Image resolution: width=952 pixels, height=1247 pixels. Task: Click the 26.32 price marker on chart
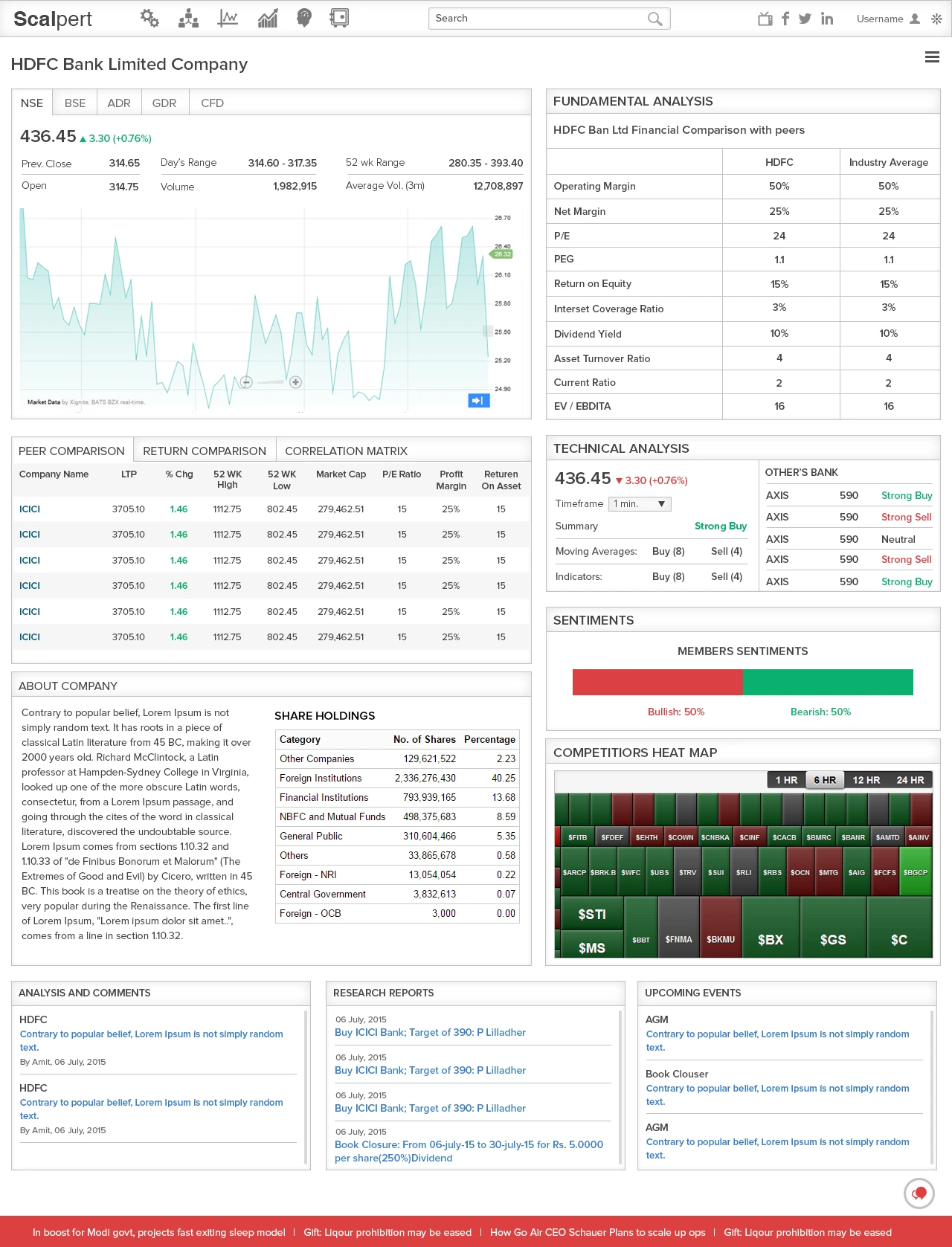click(x=502, y=254)
